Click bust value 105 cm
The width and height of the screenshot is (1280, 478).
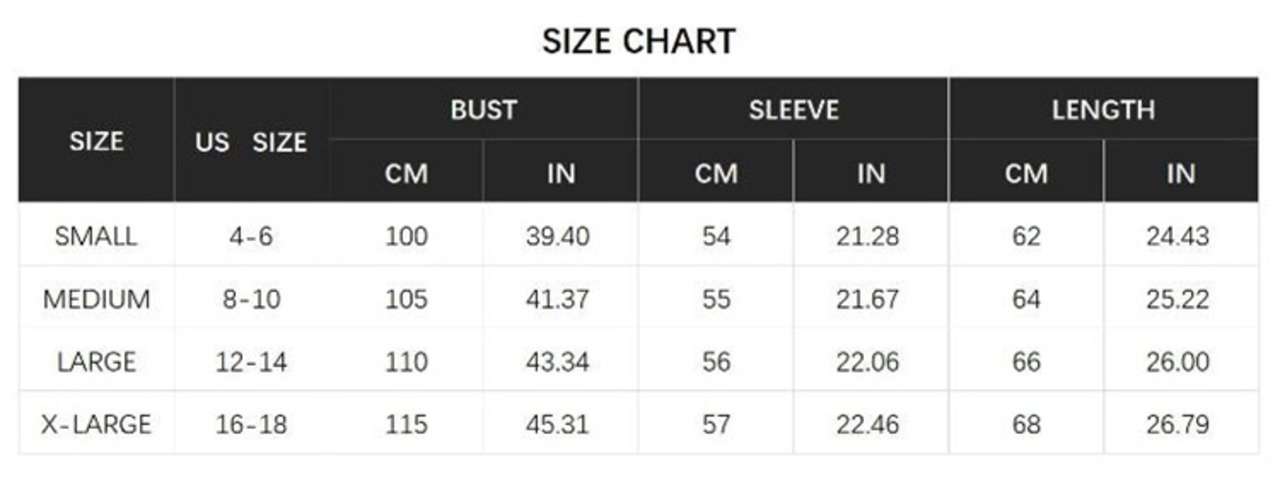pyautogui.click(x=406, y=299)
